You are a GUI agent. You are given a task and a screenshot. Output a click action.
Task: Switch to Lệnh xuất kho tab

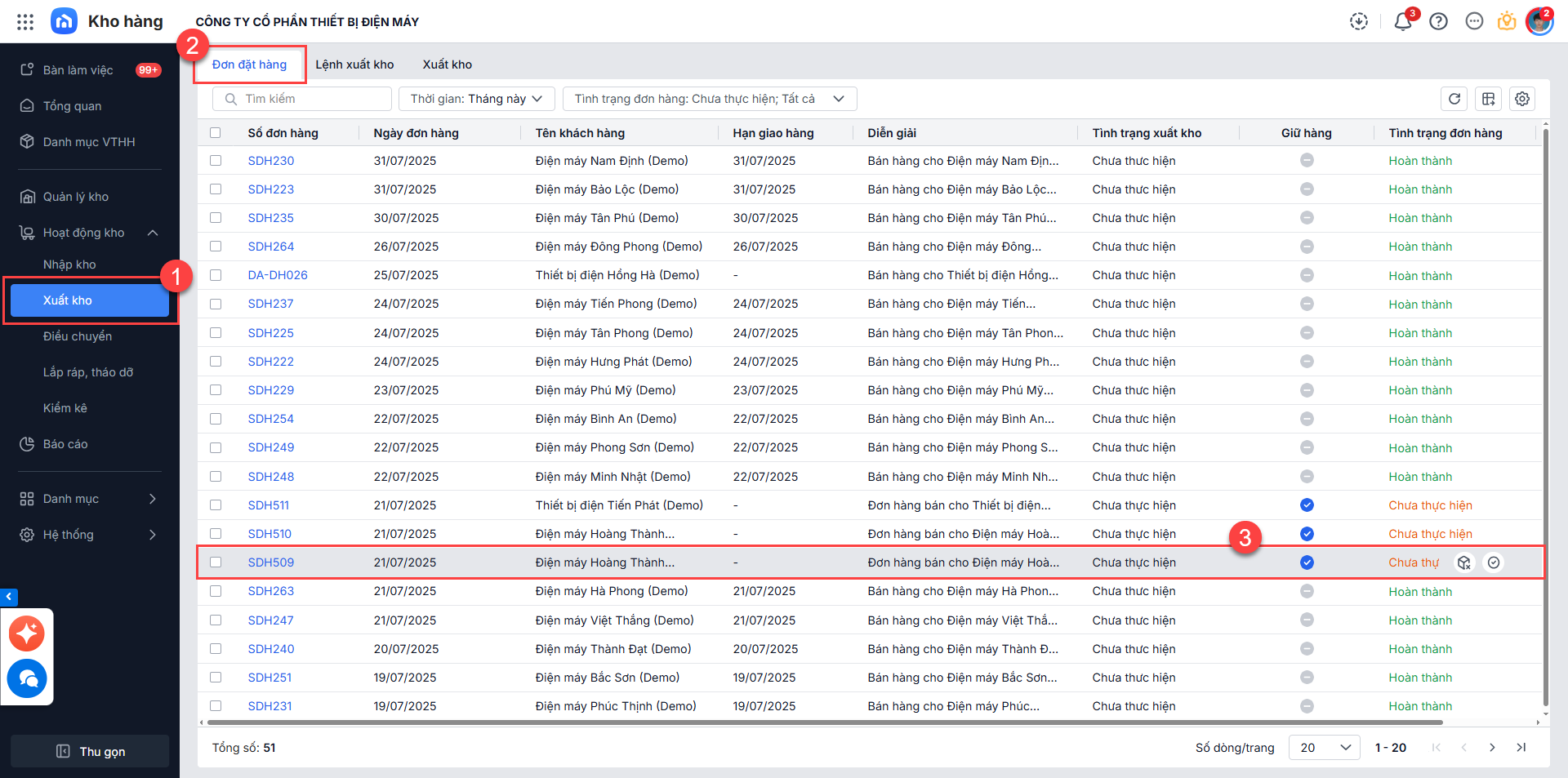pos(354,64)
